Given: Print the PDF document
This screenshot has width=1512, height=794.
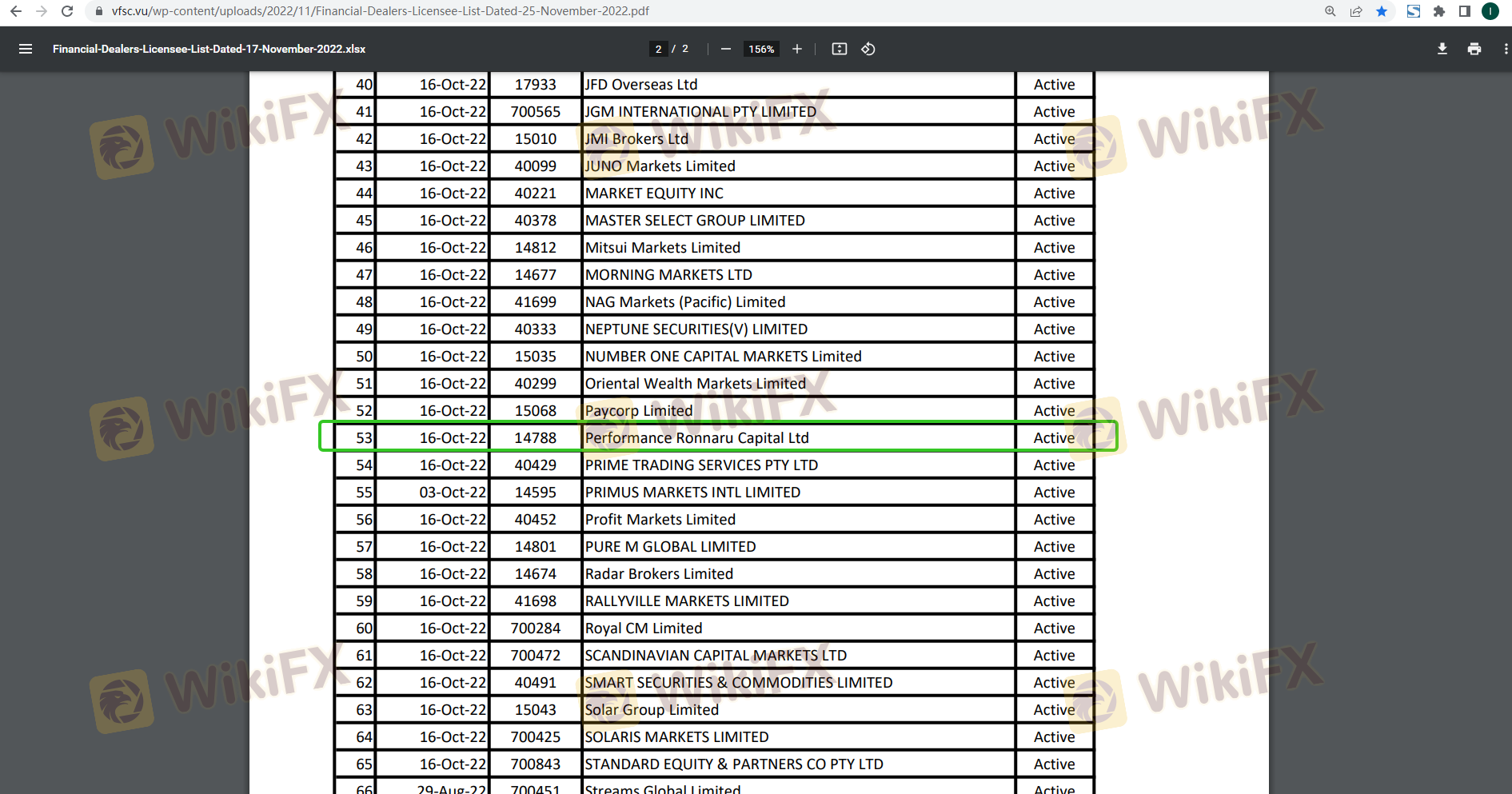Looking at the screenshot, I should pos(1474,49).
